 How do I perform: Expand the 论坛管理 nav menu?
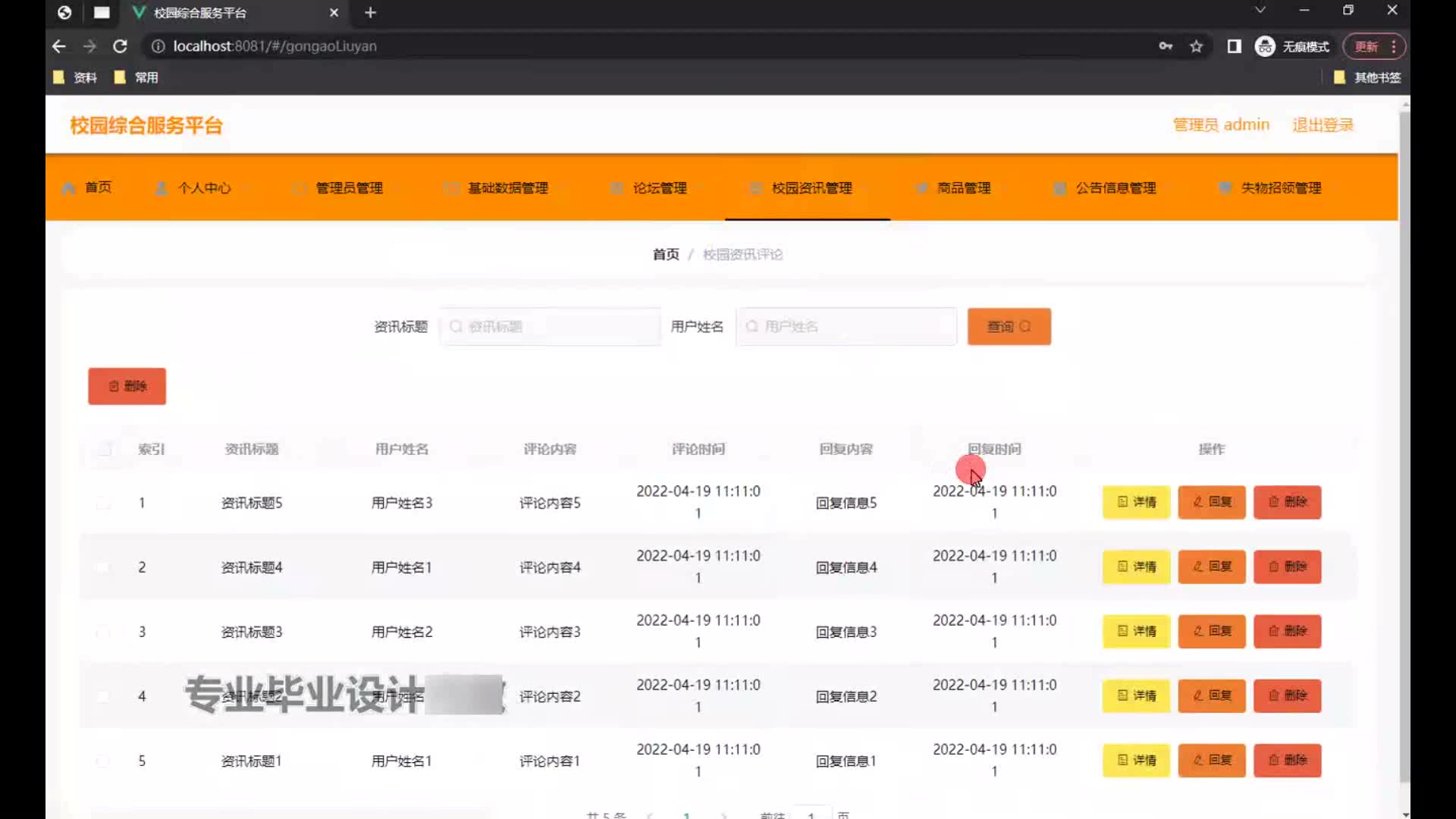(x=659, y=188)
